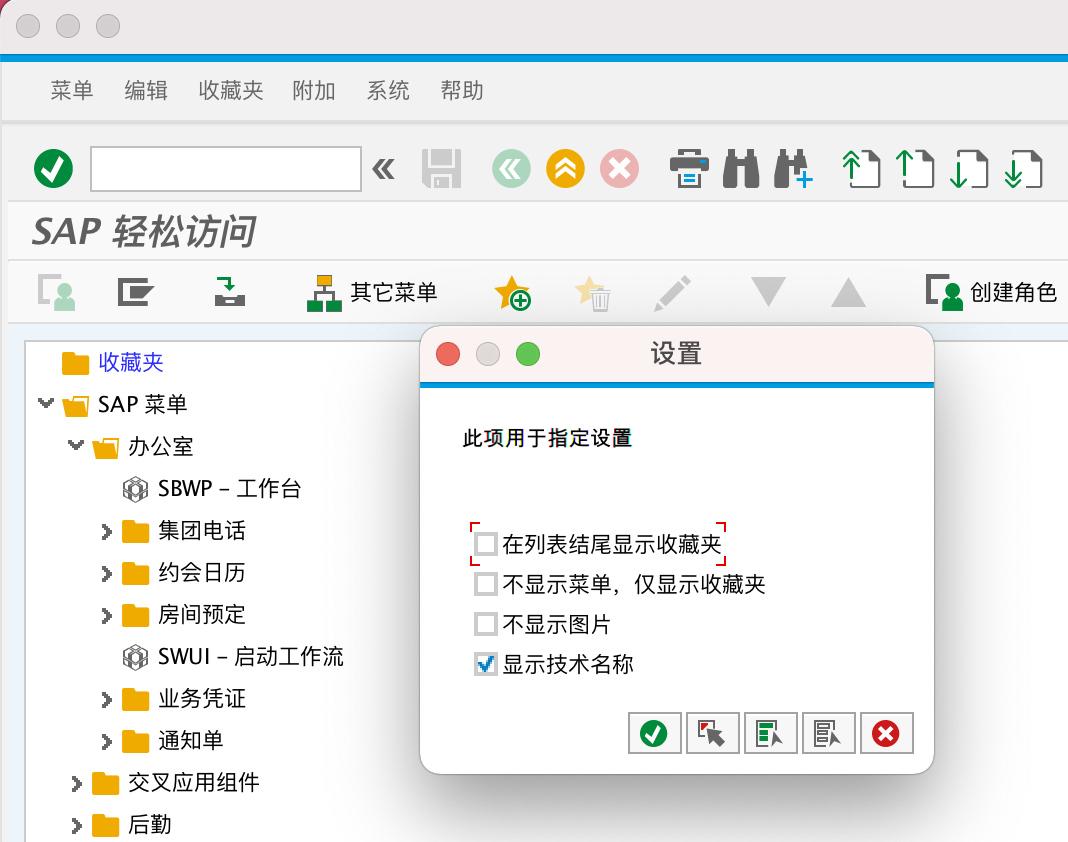Expand the 业务凭证 folder

106,700
